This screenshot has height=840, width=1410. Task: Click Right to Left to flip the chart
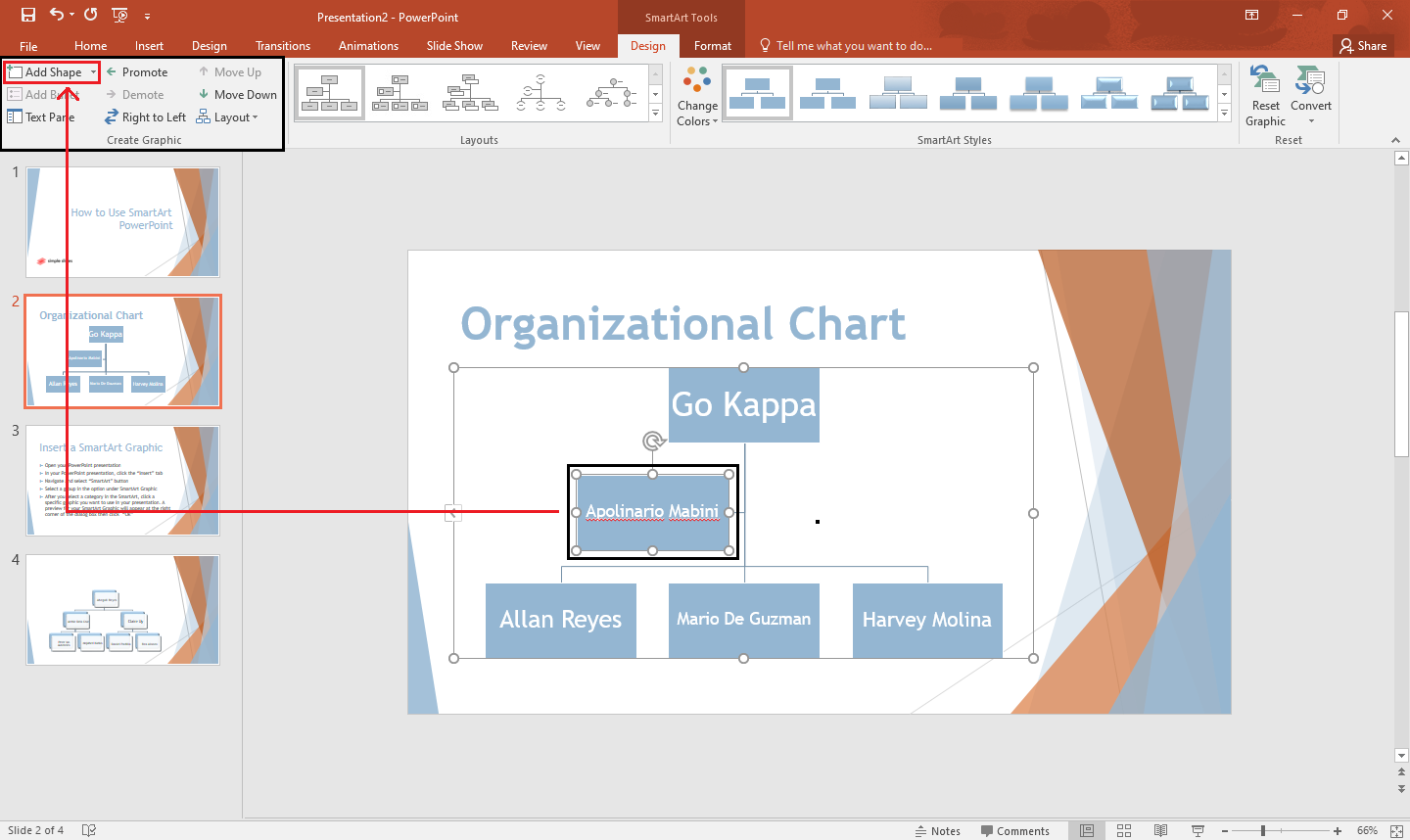(145, 117)
